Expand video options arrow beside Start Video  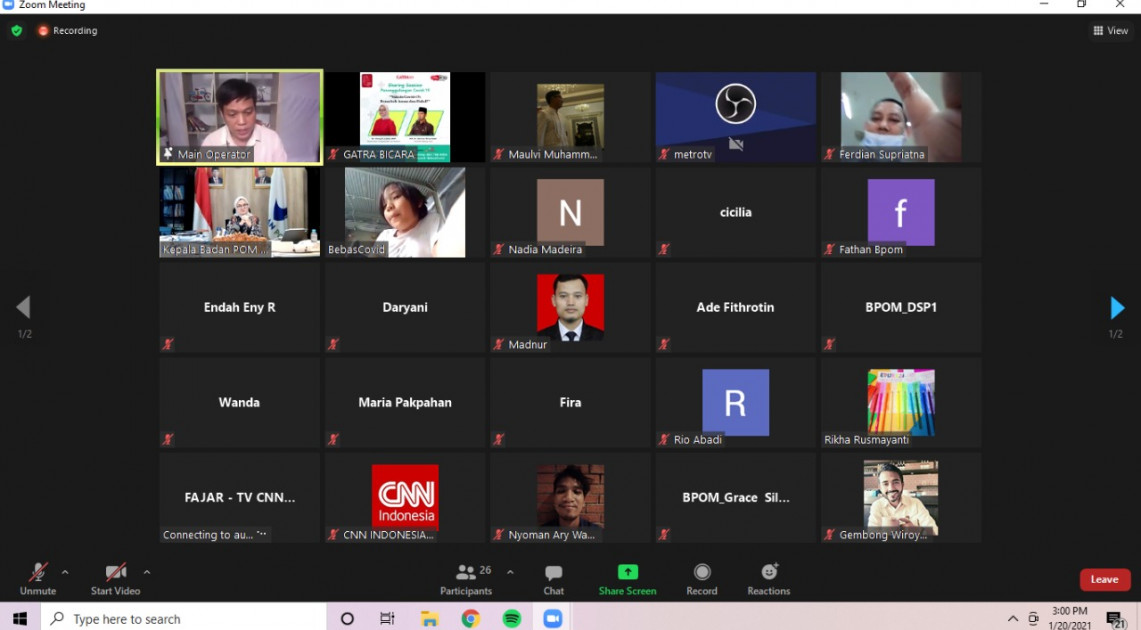(x=147, y=573)
